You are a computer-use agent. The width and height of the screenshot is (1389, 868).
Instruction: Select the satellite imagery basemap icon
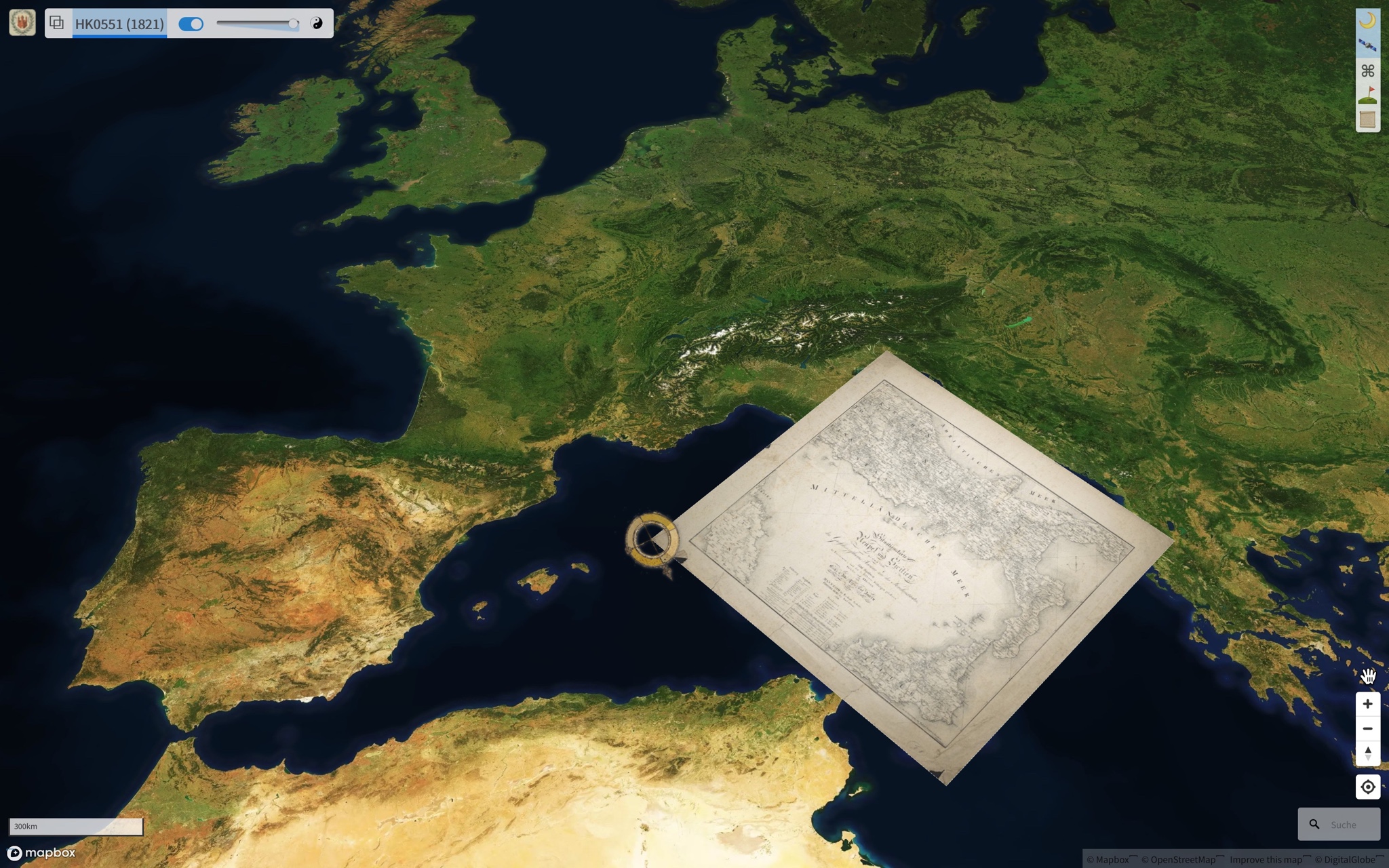point(1367,45)
